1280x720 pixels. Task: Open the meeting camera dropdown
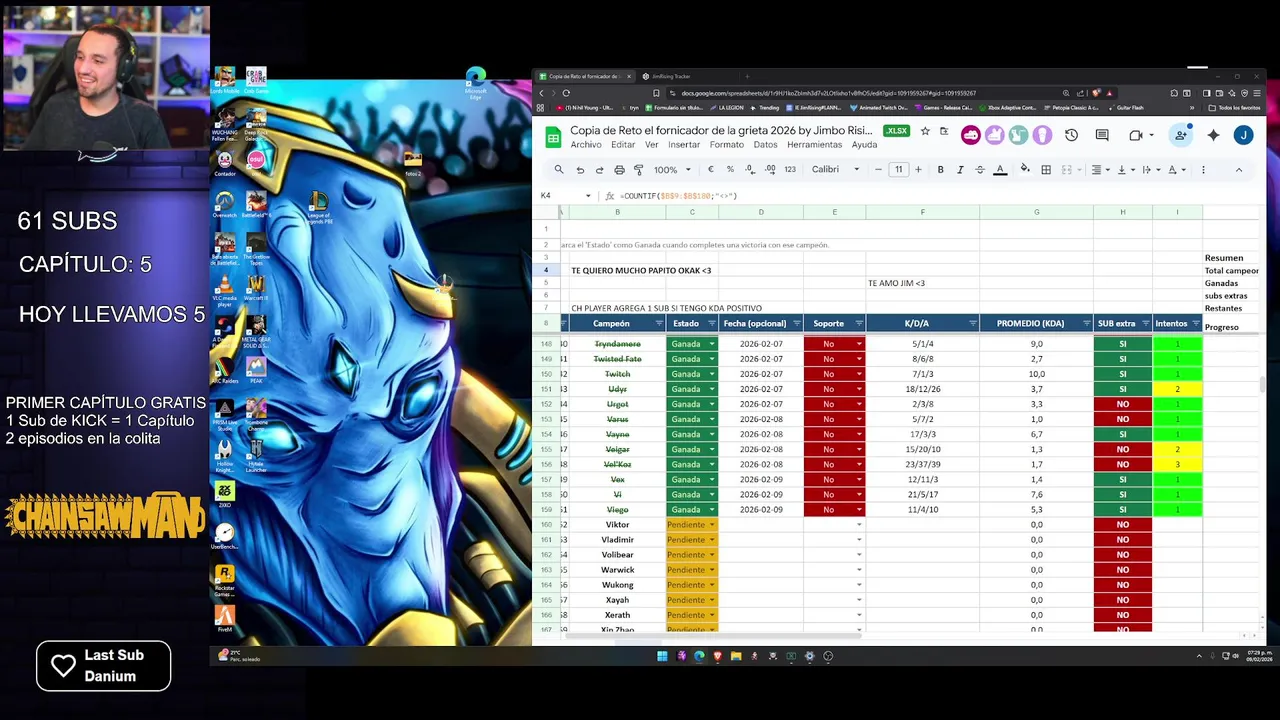click(1151, 135)
